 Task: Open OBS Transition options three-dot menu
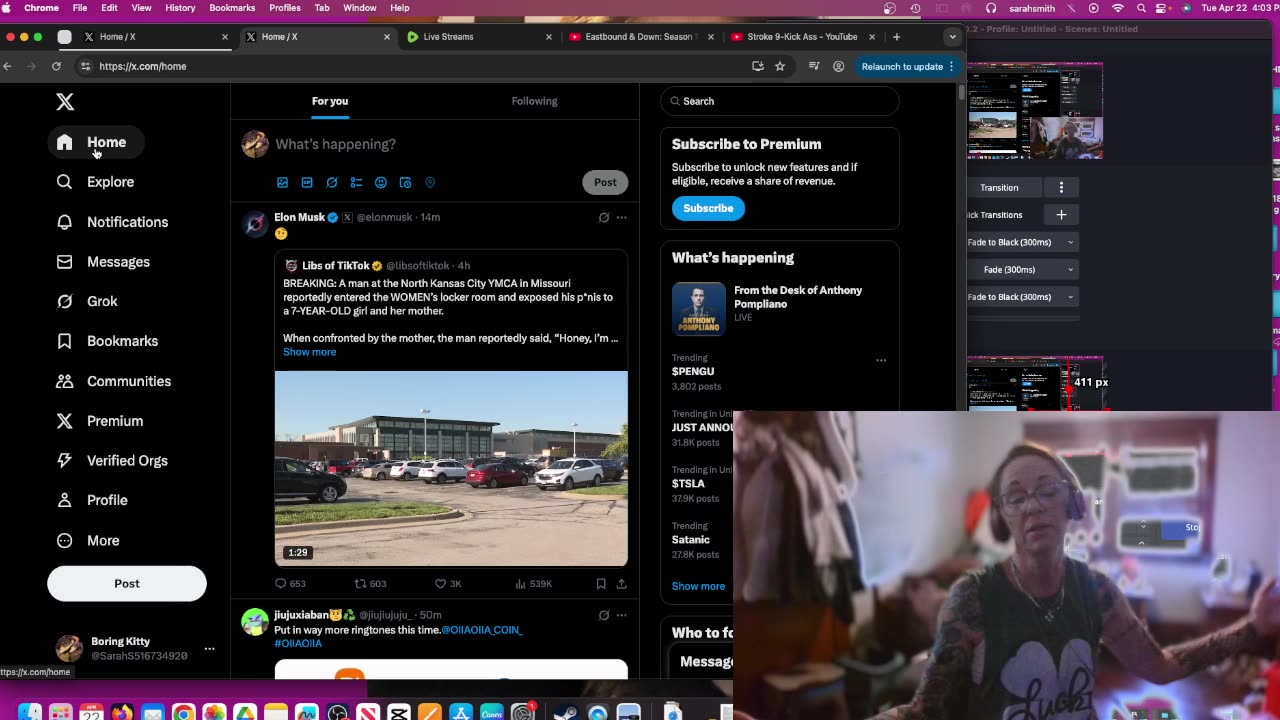pyautogui.click(x=1061, y=188)
